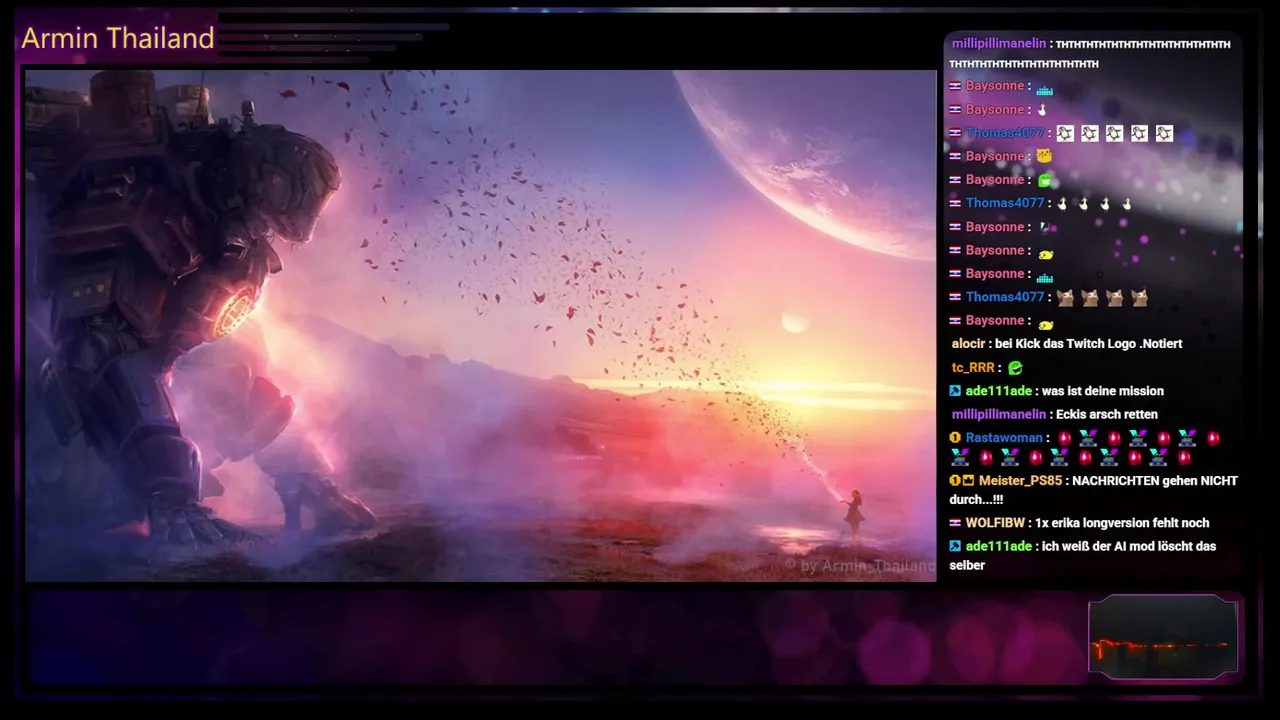Click message 'ich weiß der AI mod löscht das selber'
The image size is (1280, 720).
(1083, 556)
